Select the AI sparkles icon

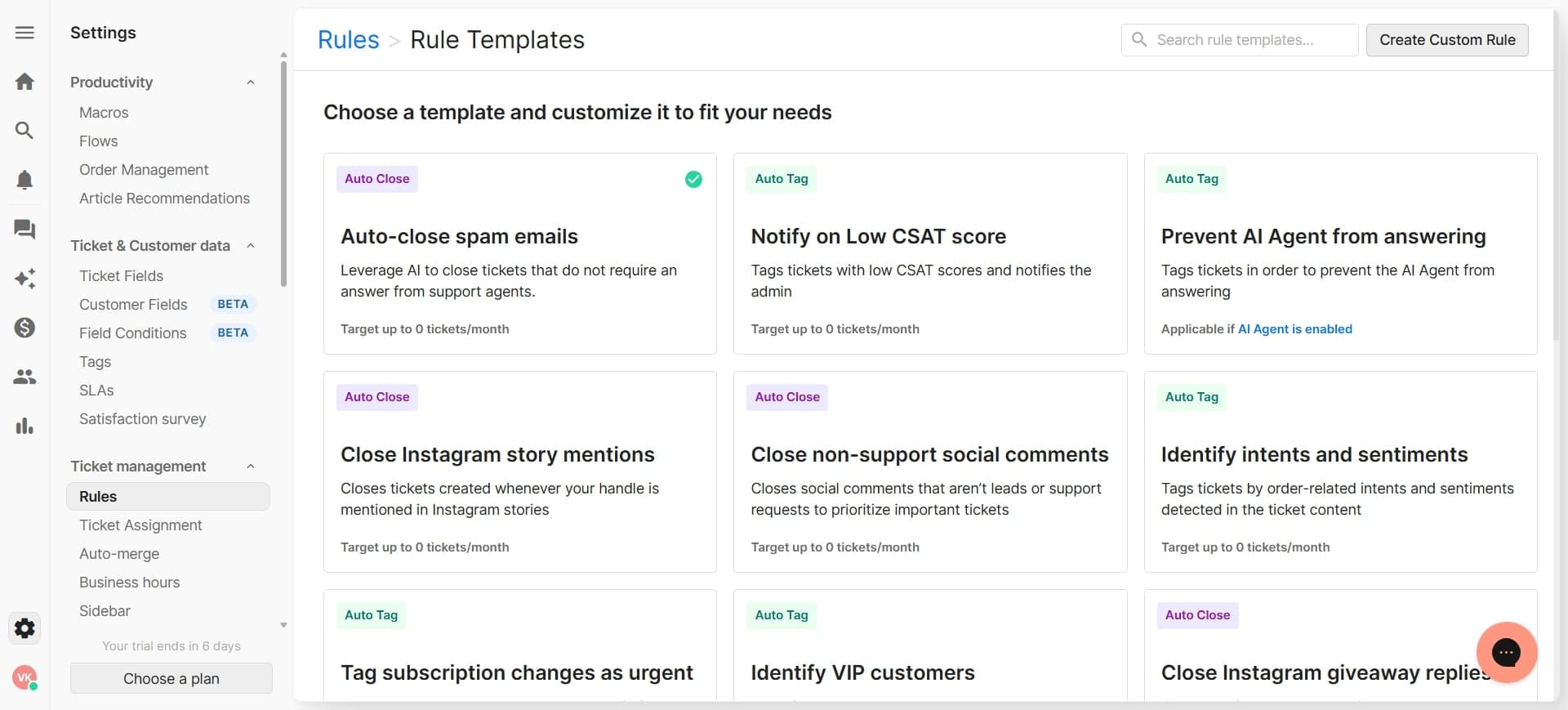pos(24,279)
